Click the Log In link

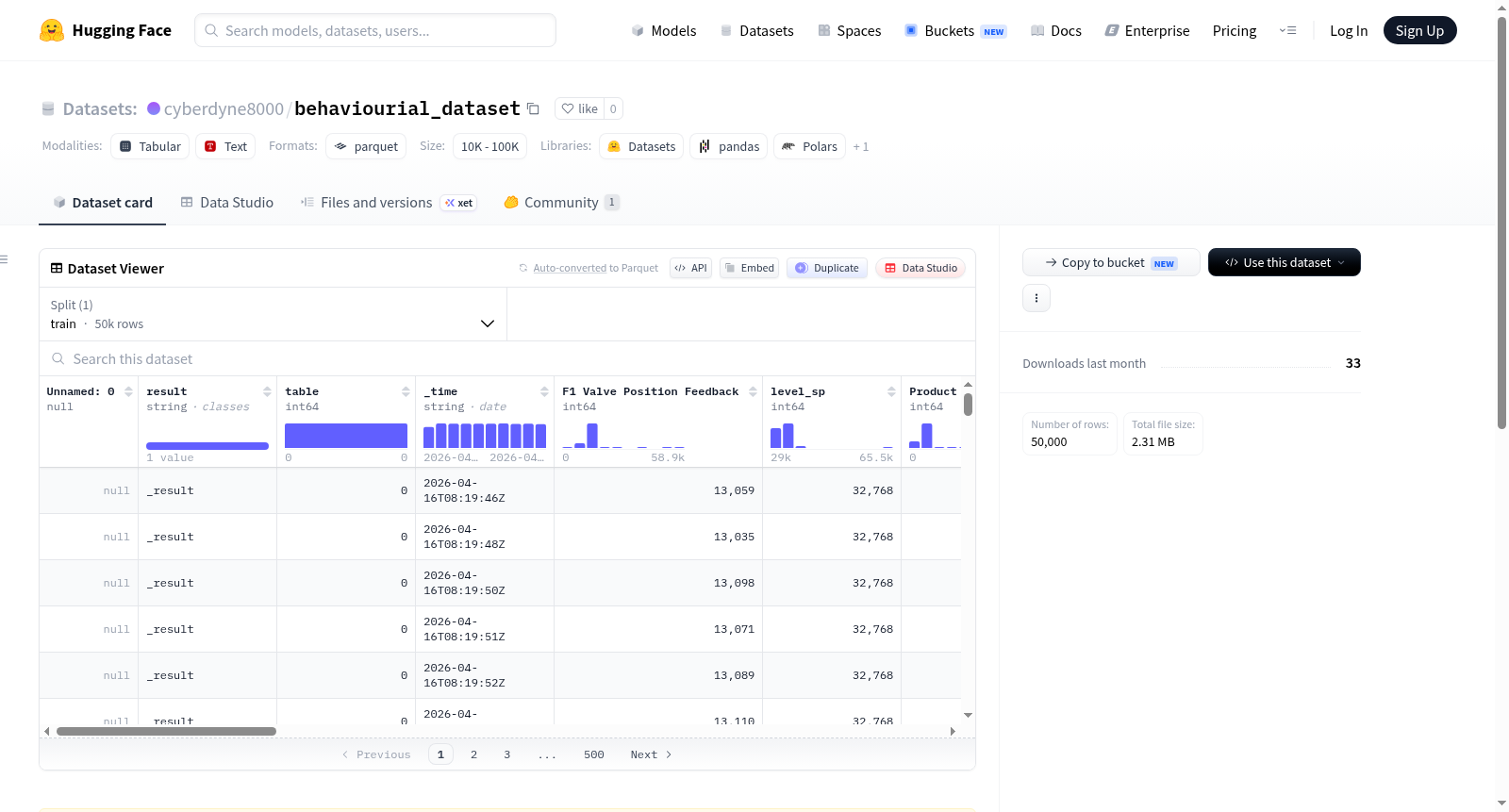tap(1349, 30)
